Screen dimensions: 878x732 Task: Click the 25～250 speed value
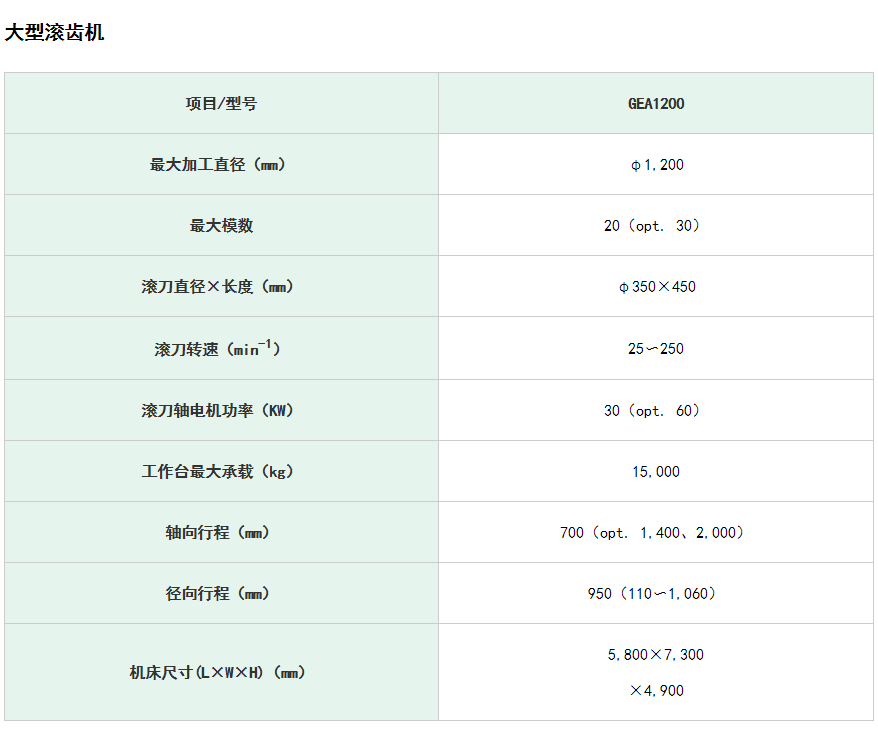coord(656,349)
